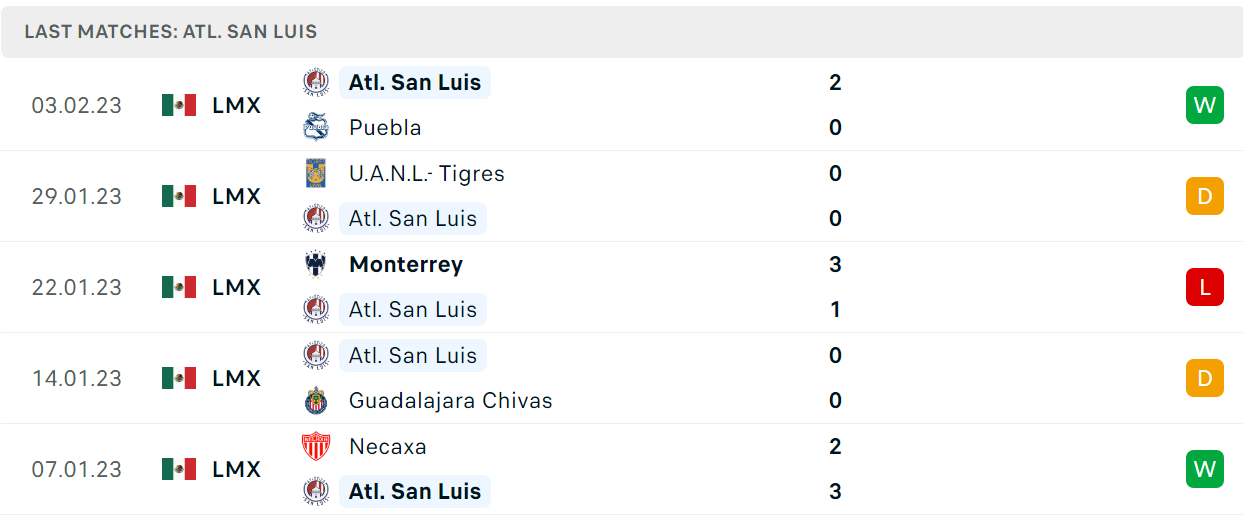Viewport: 1243px width, 532px height.
Task: Click the U.A.N.L.- Tigres club crest
Action: (316, 173)
